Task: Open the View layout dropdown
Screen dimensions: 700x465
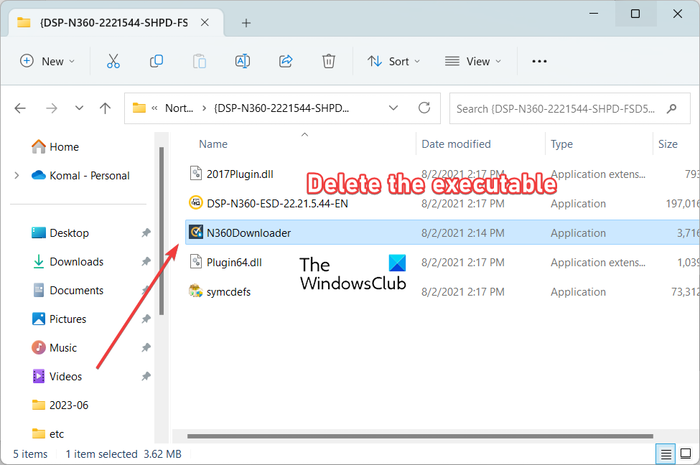Action: [x=473, y=61]
